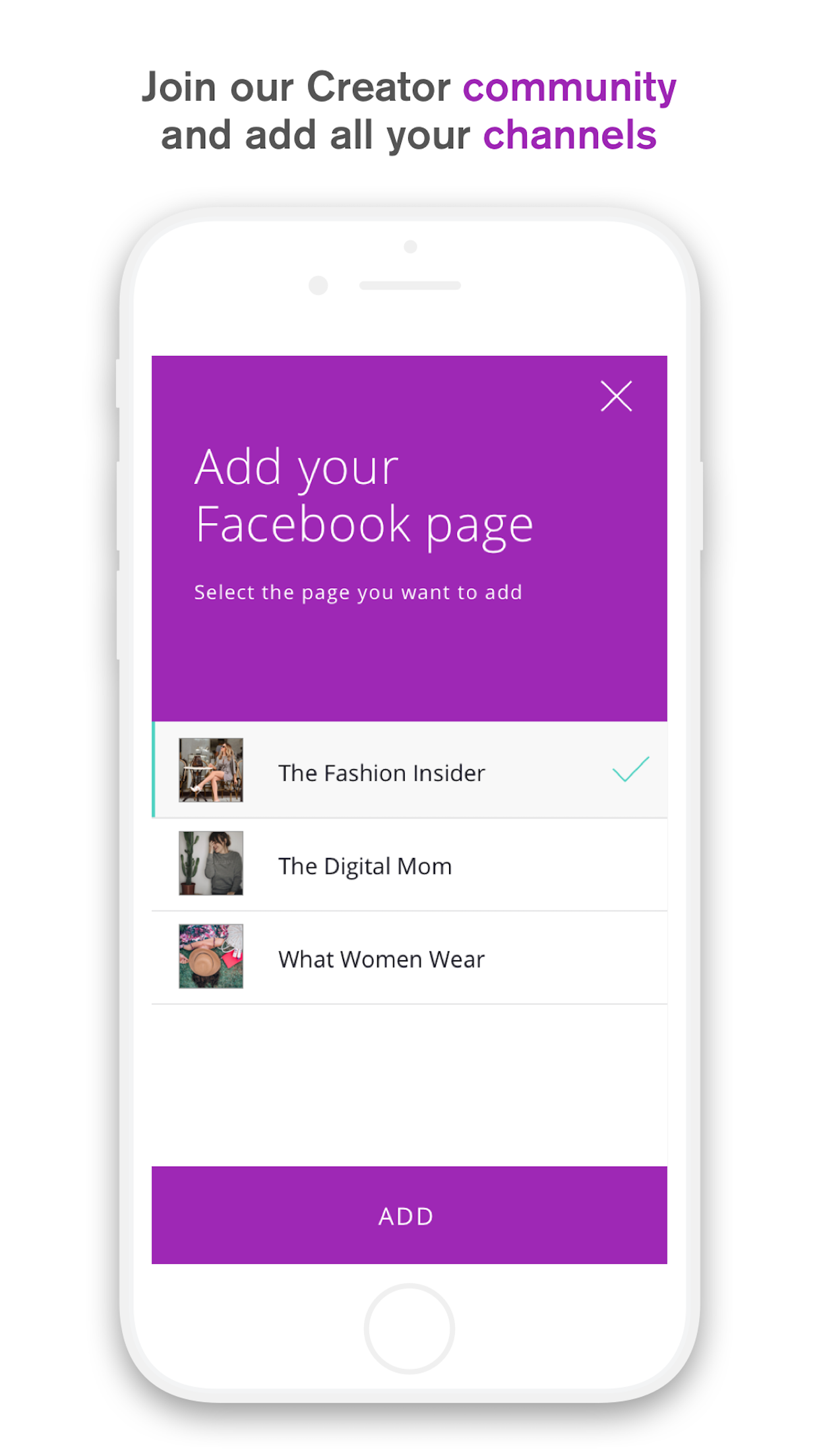The height and width of the screenshot is (1456, 819).
Task: Tap the small sensor dot above the speaker
Action: [x=411, y=247]
